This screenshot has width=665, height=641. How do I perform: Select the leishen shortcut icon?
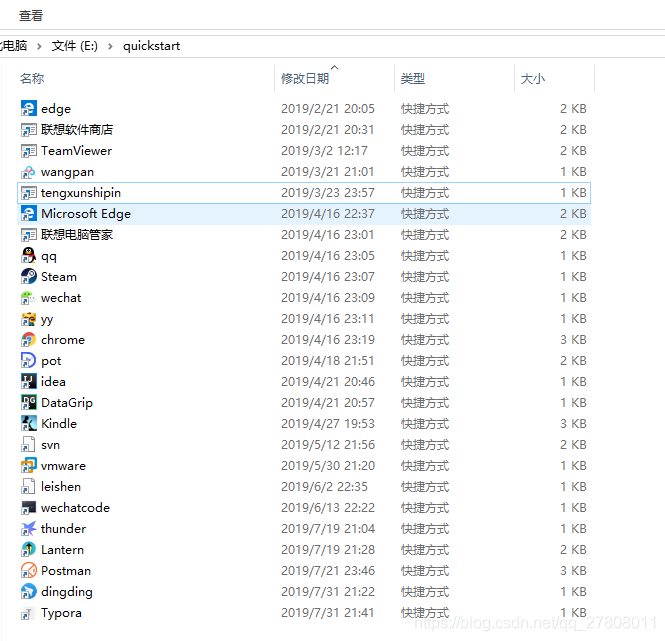coord(28,487)
